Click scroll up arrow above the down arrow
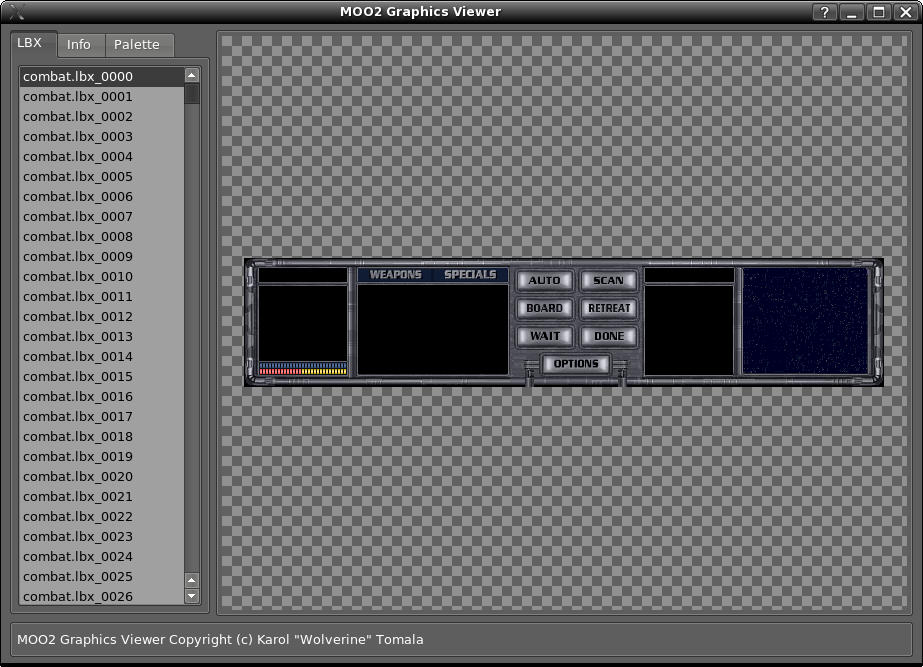This screenshot has height=667, width=923. 192,580
